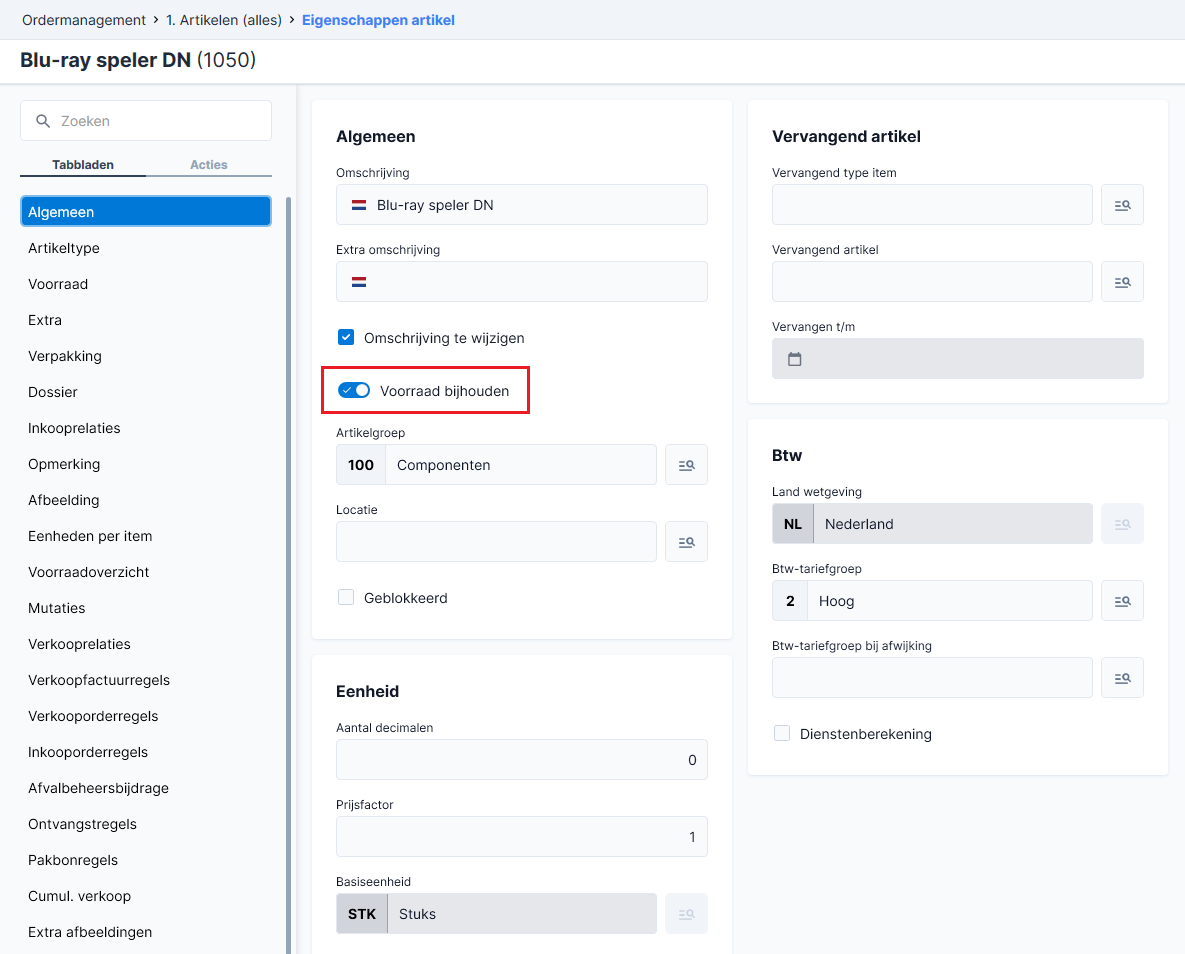Click lookup icon for Vervangend artikel

pos(1122,282)
